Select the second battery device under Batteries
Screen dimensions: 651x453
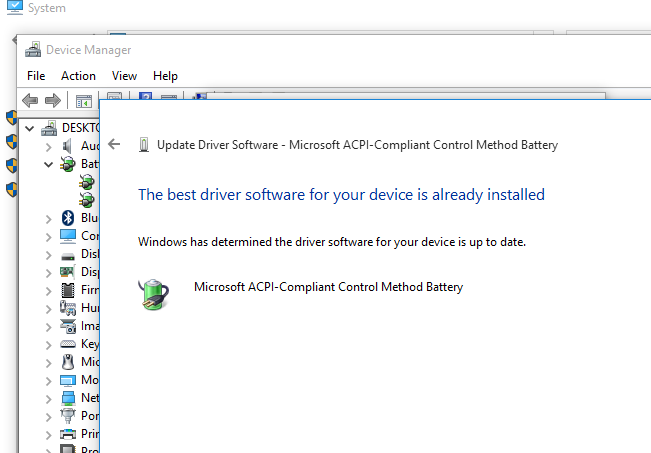coord(87,200)
